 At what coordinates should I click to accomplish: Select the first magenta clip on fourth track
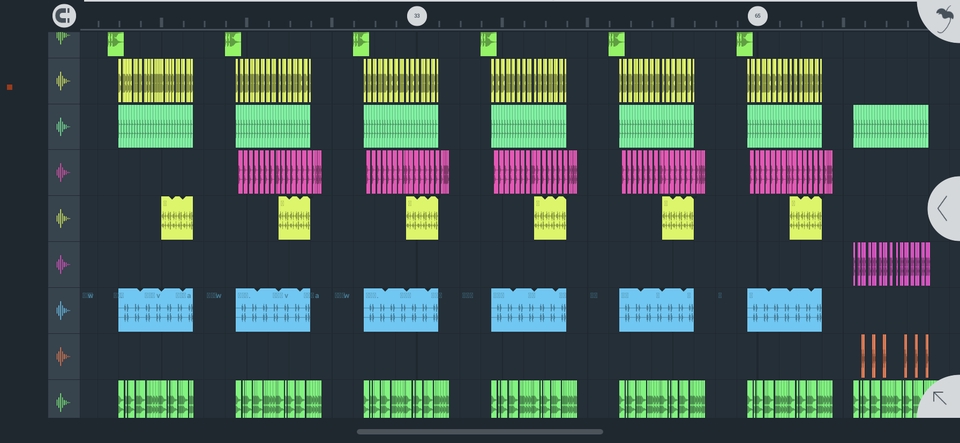click(x=280, y=173)
